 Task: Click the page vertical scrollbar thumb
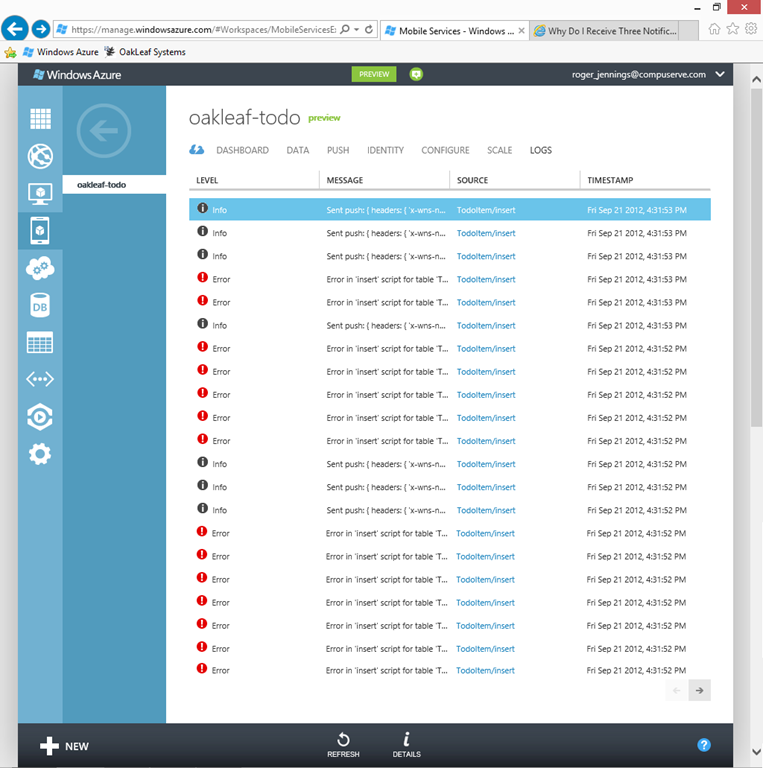756,257
